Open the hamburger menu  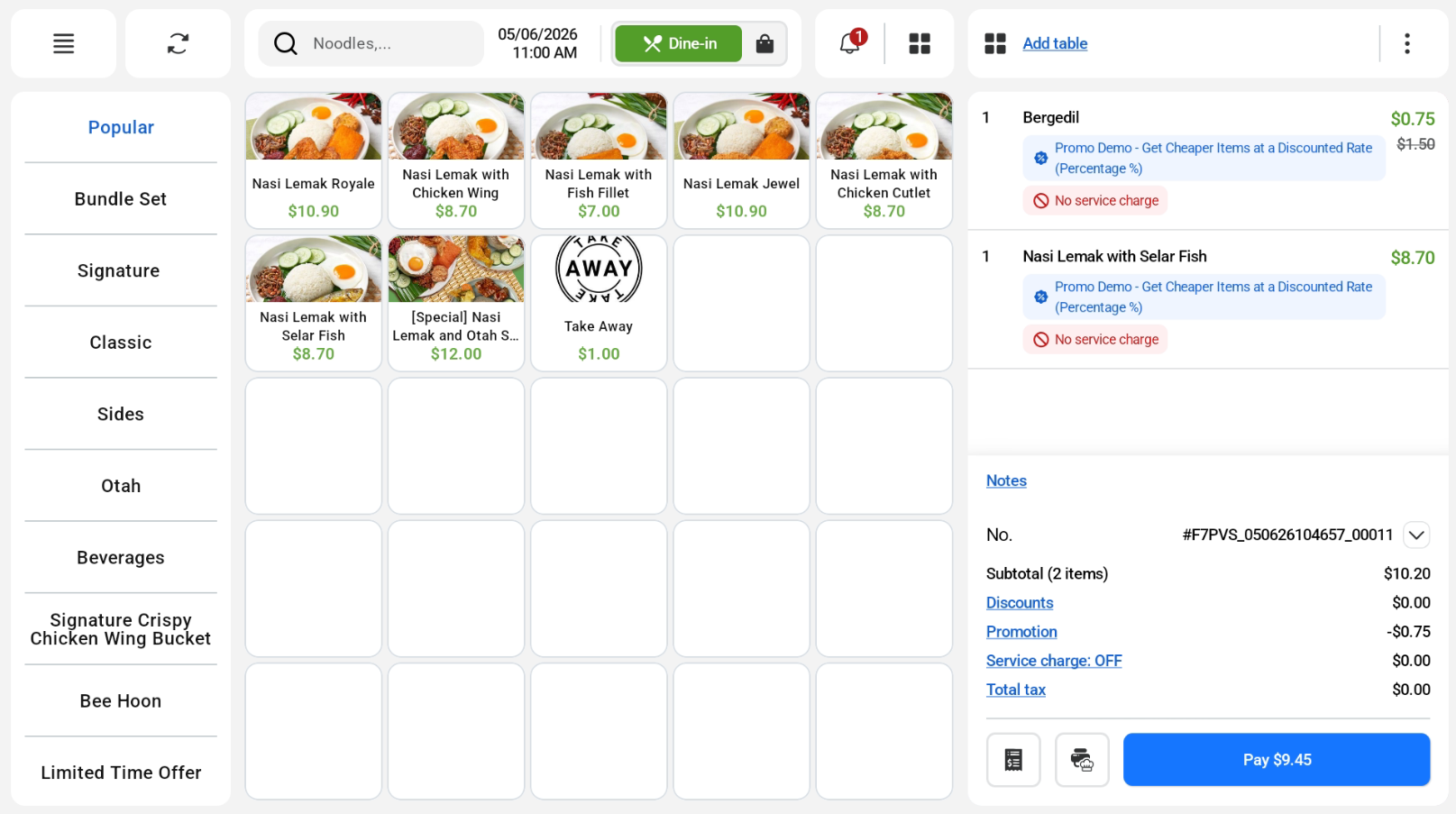(x=63, y=43)
